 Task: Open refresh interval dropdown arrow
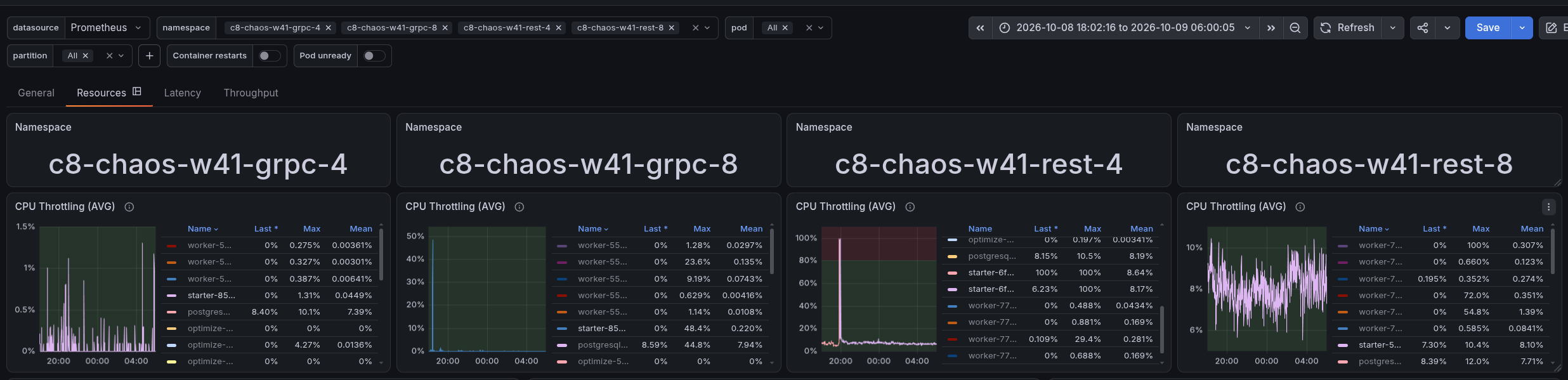pos(1392,28)
